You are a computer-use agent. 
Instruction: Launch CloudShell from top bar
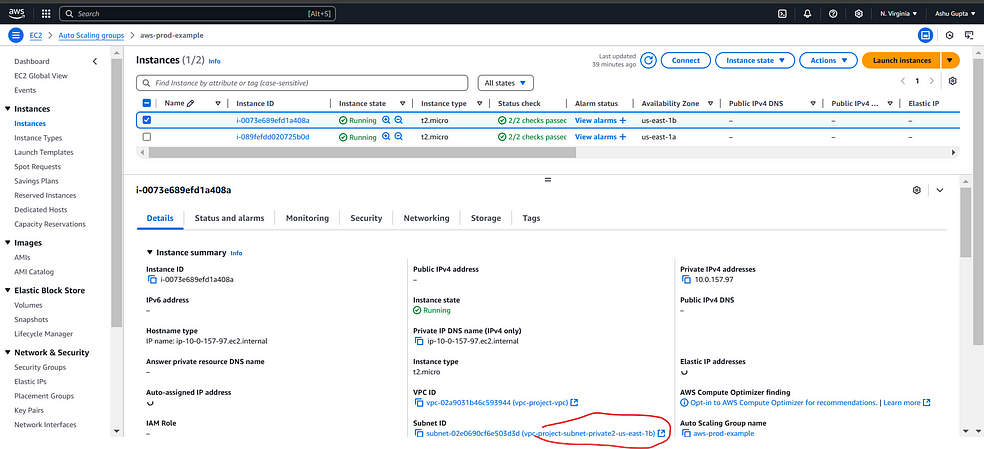[x=783, y=13]
